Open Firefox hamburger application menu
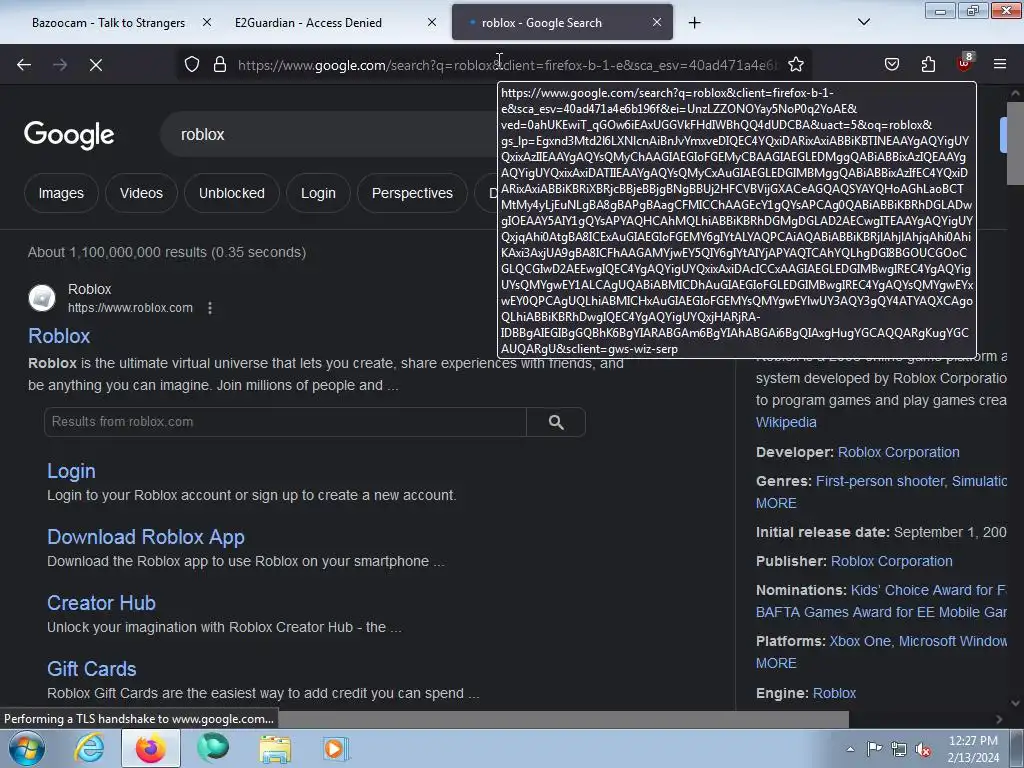This screenshot has width=1024, height=768. 1000,65
